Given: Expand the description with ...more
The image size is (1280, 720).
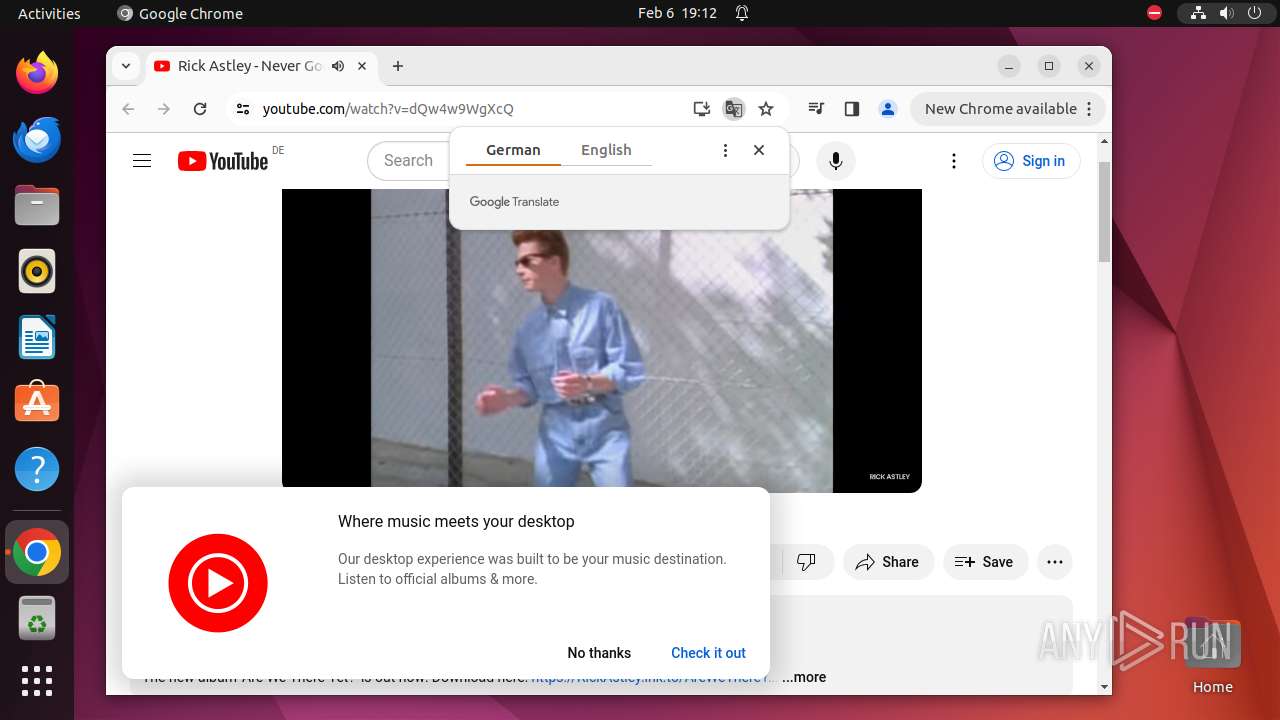Looking at the screenshot, I should 804,677.
